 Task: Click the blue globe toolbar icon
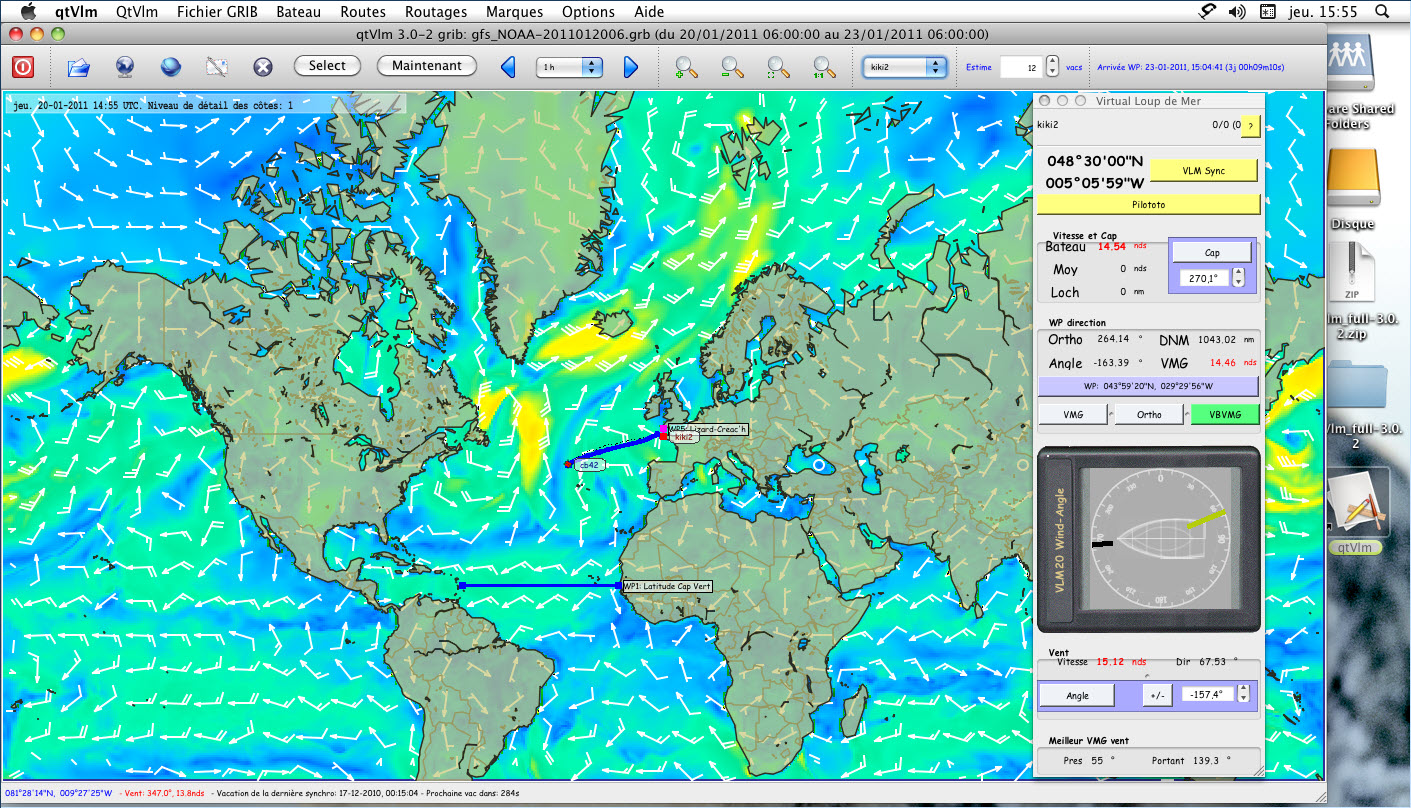[171, 67]
